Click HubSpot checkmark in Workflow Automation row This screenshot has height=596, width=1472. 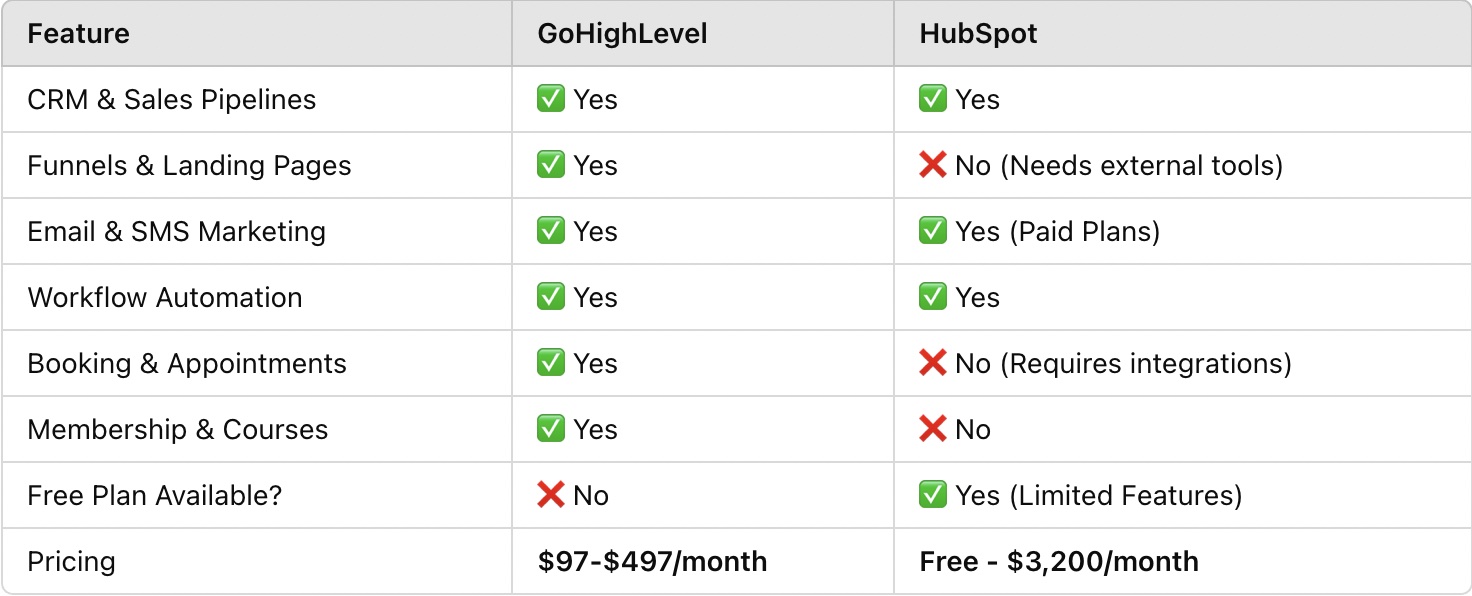coord(933,297)
